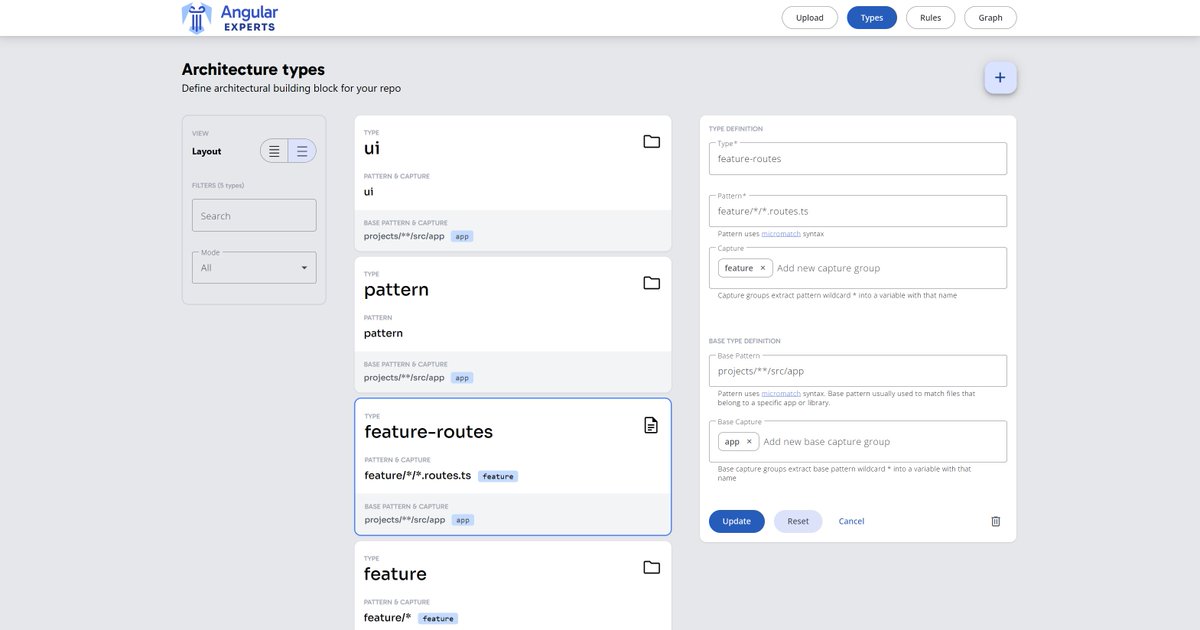
Task: Open the Types tab
Action: tap(872, 18)
